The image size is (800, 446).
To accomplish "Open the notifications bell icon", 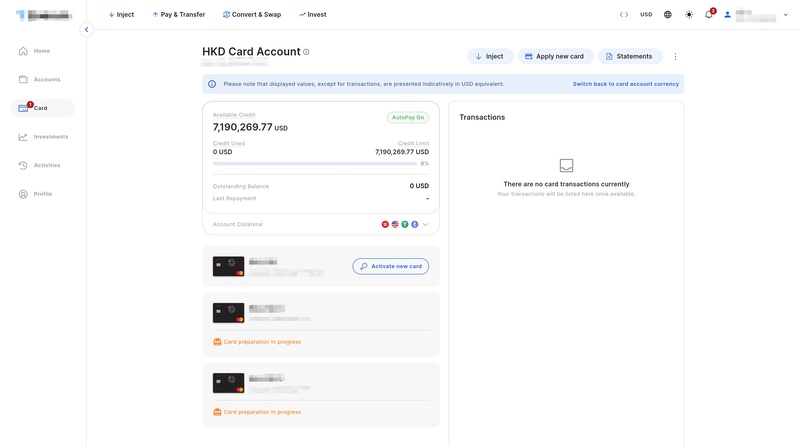I will point(709,14).
